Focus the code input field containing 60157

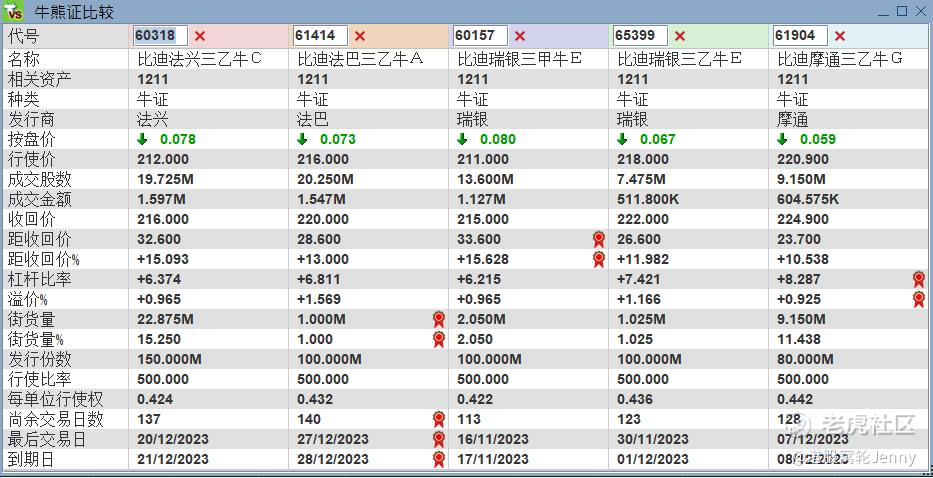(x=480, y=36)
